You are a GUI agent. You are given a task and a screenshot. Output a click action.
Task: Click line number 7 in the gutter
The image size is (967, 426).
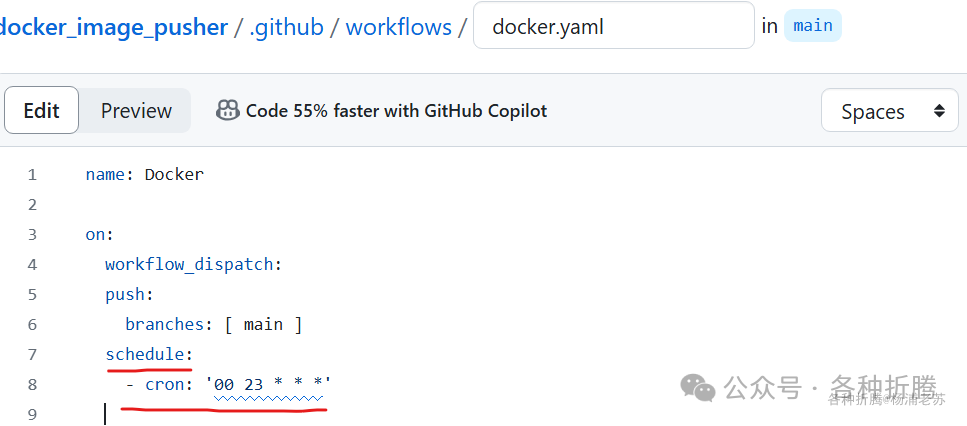(32, 355)
